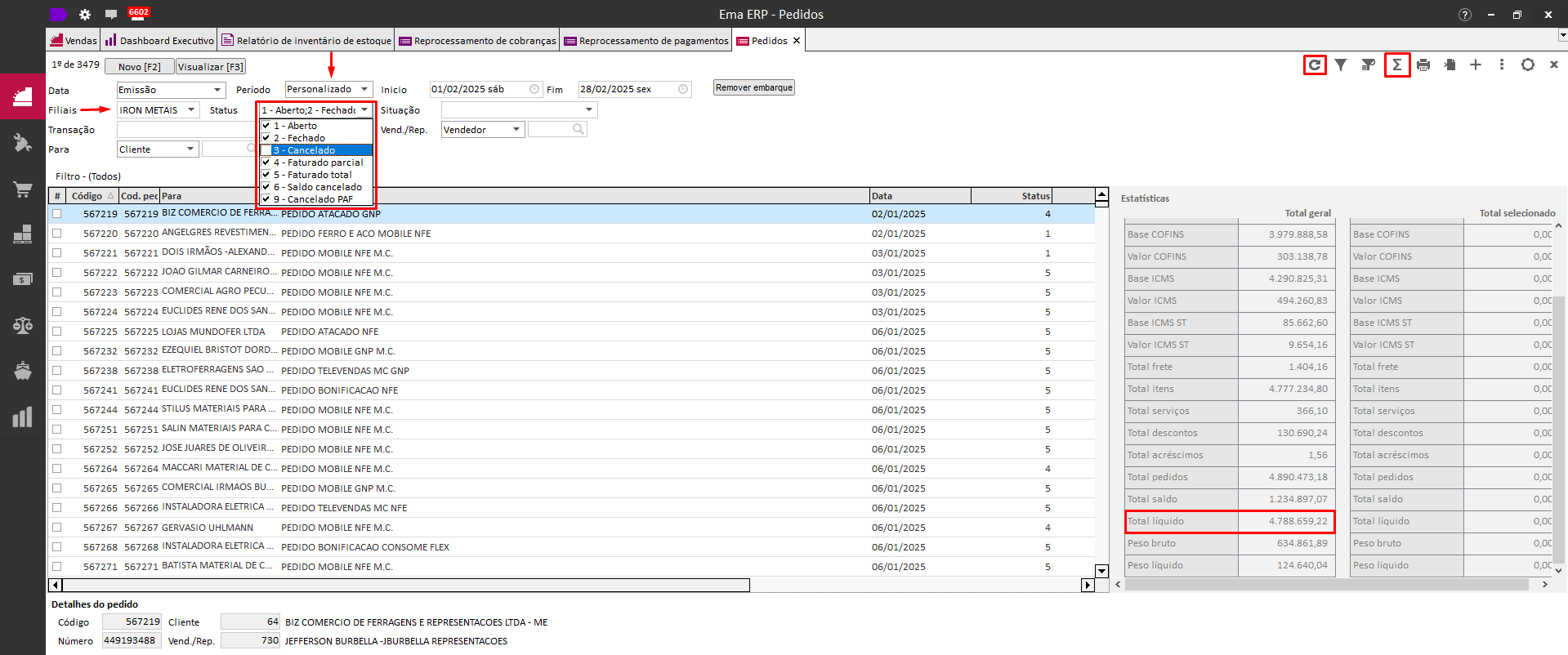Sort by the Data column header
This screenshot has height=655, width=1568.
coord(920,196)
